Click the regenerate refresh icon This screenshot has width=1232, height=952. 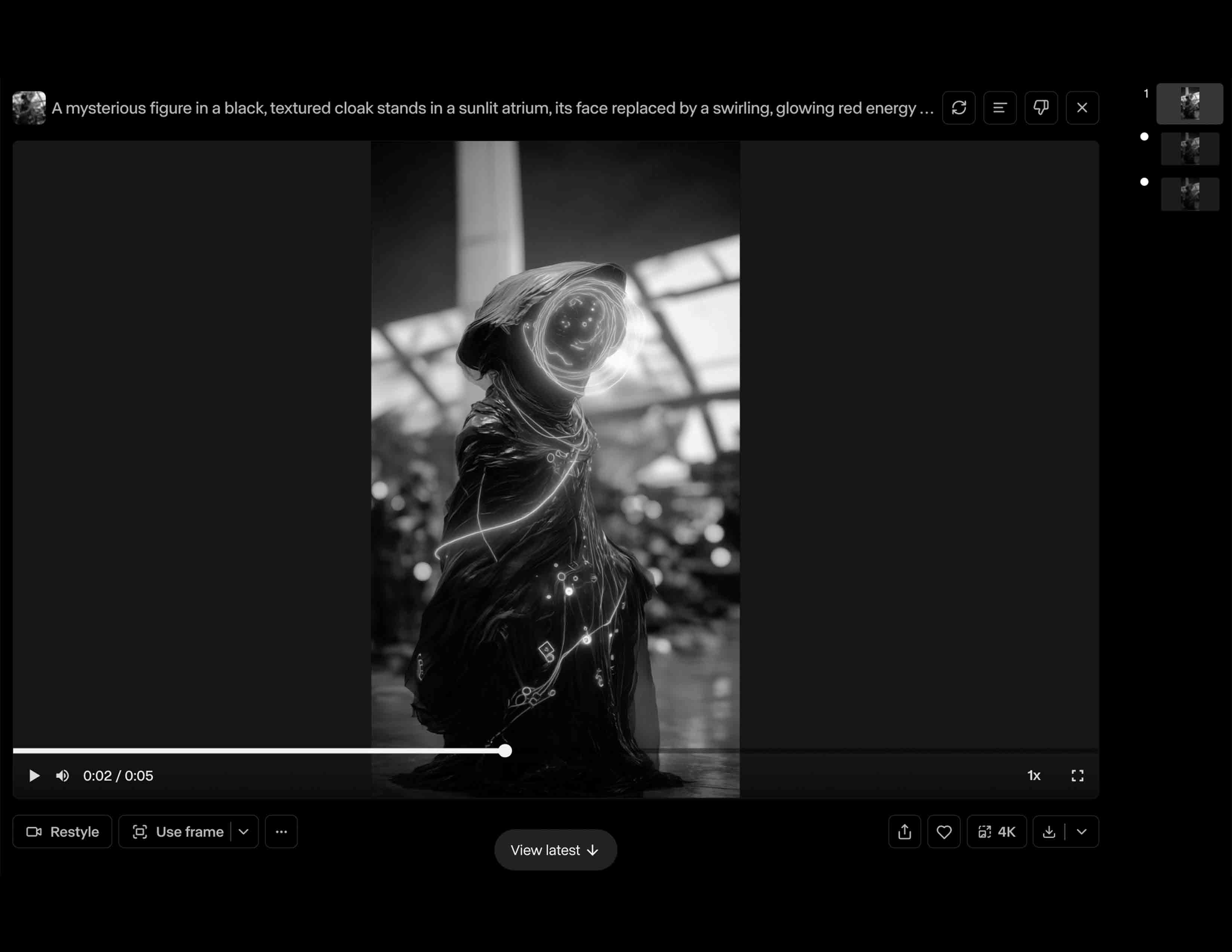coord(958,108)
